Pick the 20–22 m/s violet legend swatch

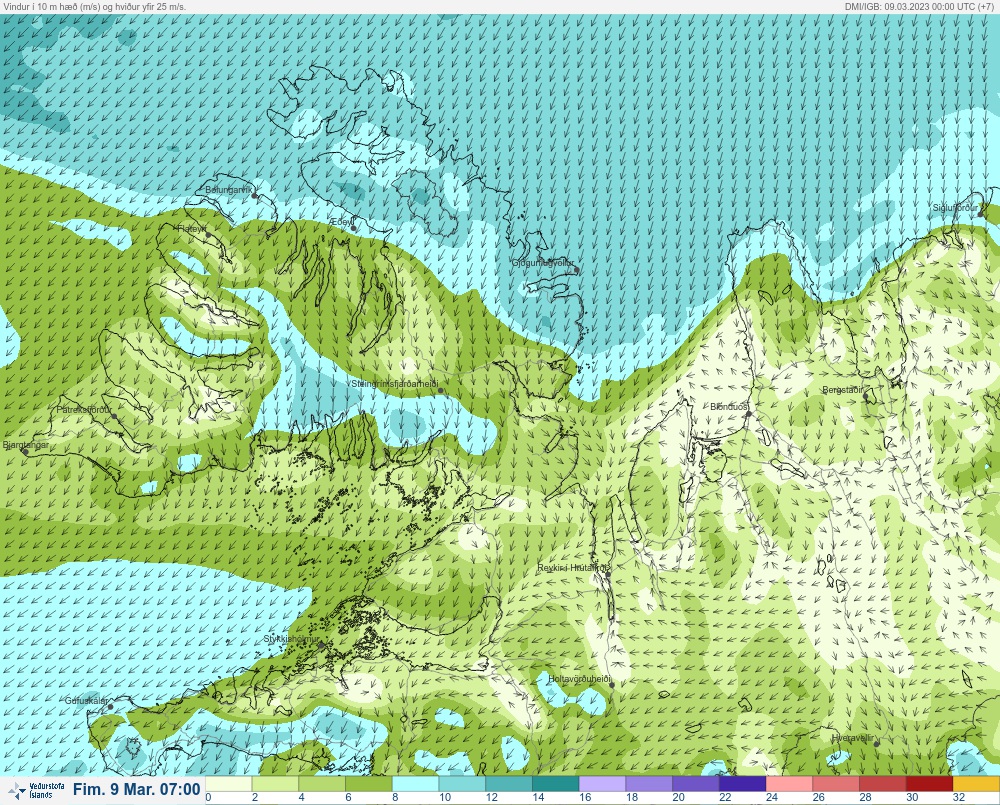tap(696, 783)
